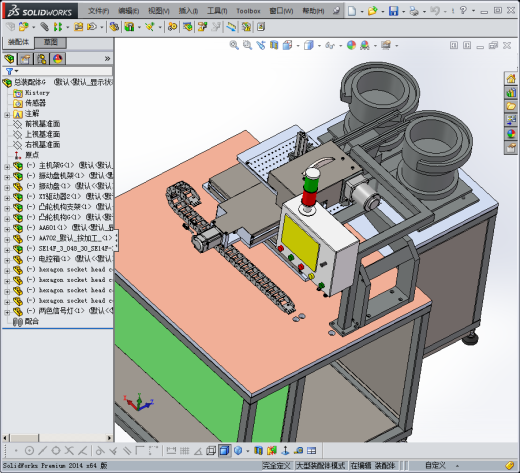Expand the 主机架G<1> tree node
This screenshot has height=473, width=520.
tap(7, 166)
